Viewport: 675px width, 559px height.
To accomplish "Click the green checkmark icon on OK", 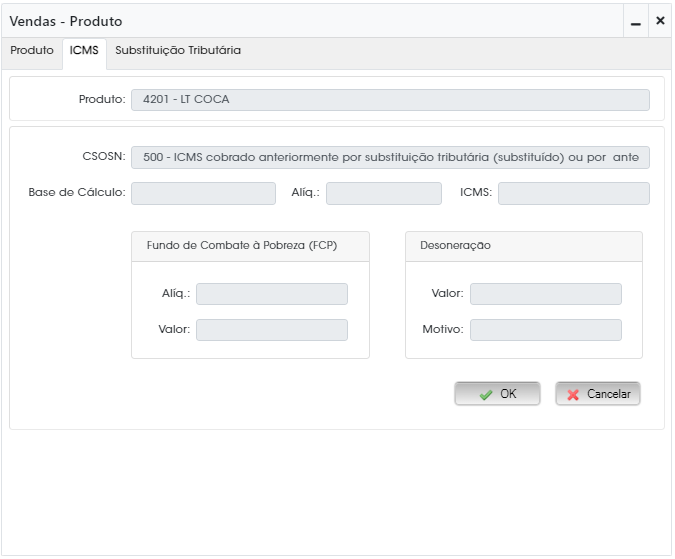I will 486,395.
